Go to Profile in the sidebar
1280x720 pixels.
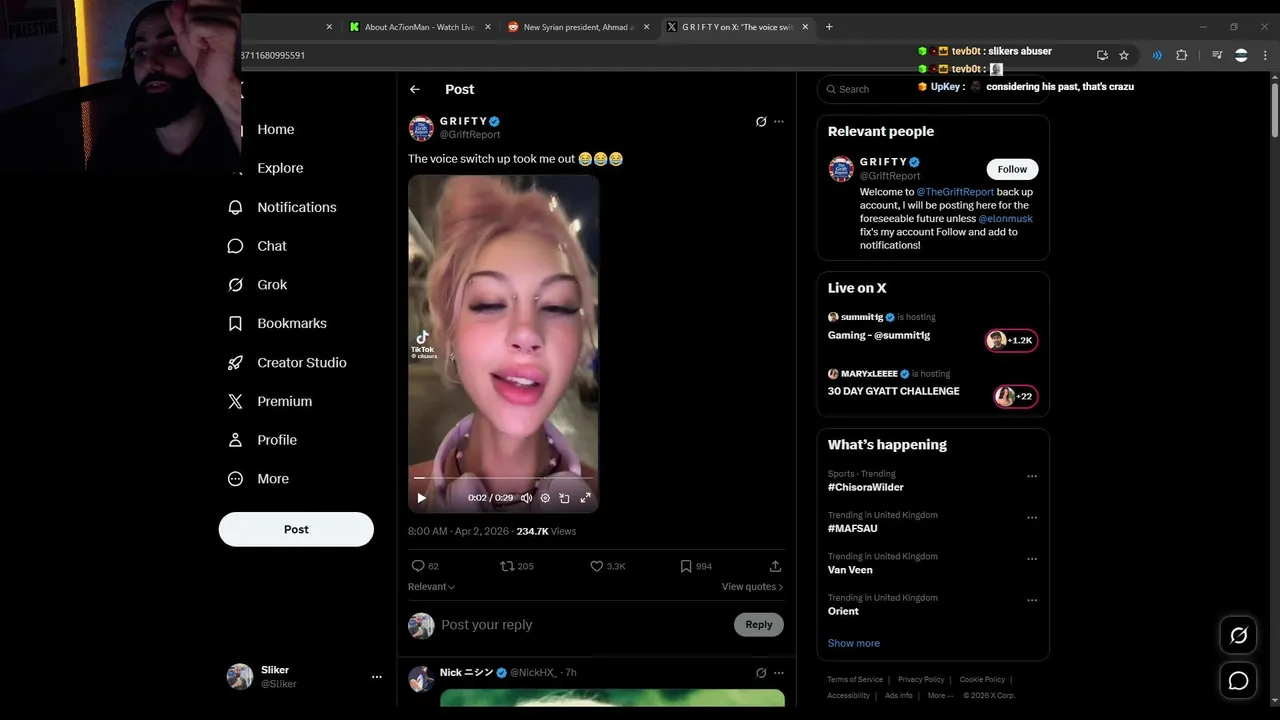[x=262, y=440]
